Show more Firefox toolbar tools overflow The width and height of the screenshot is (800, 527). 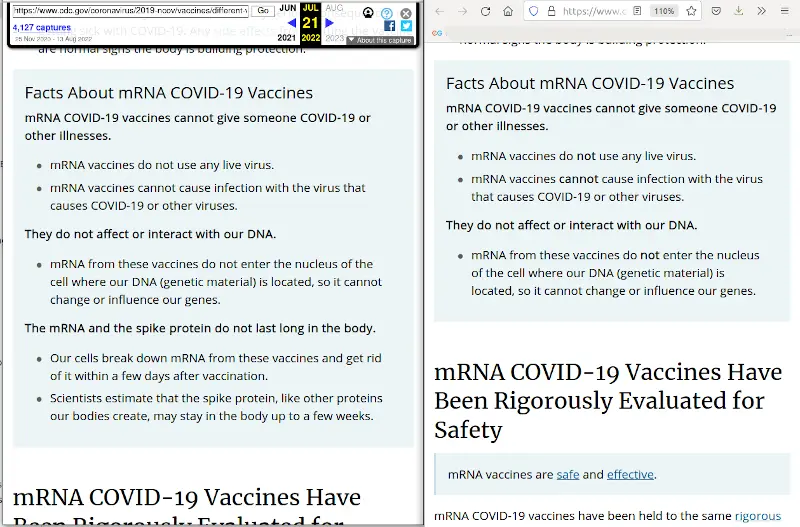[x=761, y=11]
